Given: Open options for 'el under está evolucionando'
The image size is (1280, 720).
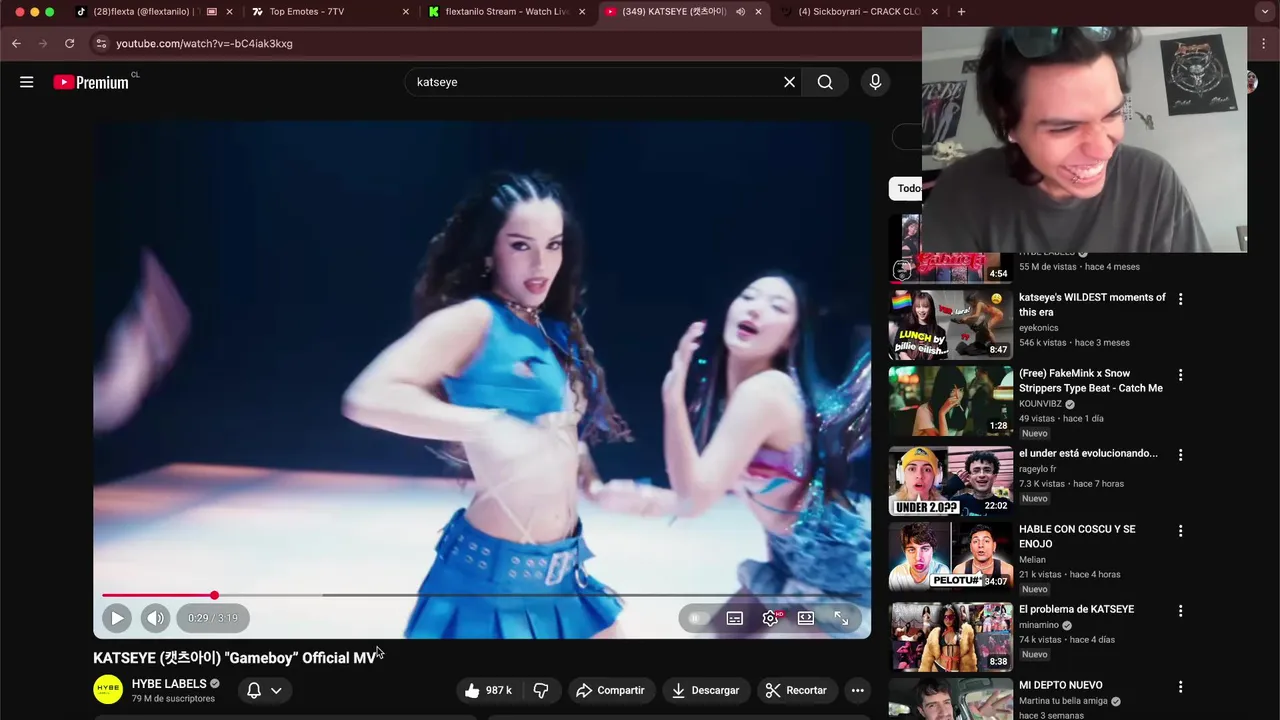Looking at the screenshot, I should (x=1180, y=455).
